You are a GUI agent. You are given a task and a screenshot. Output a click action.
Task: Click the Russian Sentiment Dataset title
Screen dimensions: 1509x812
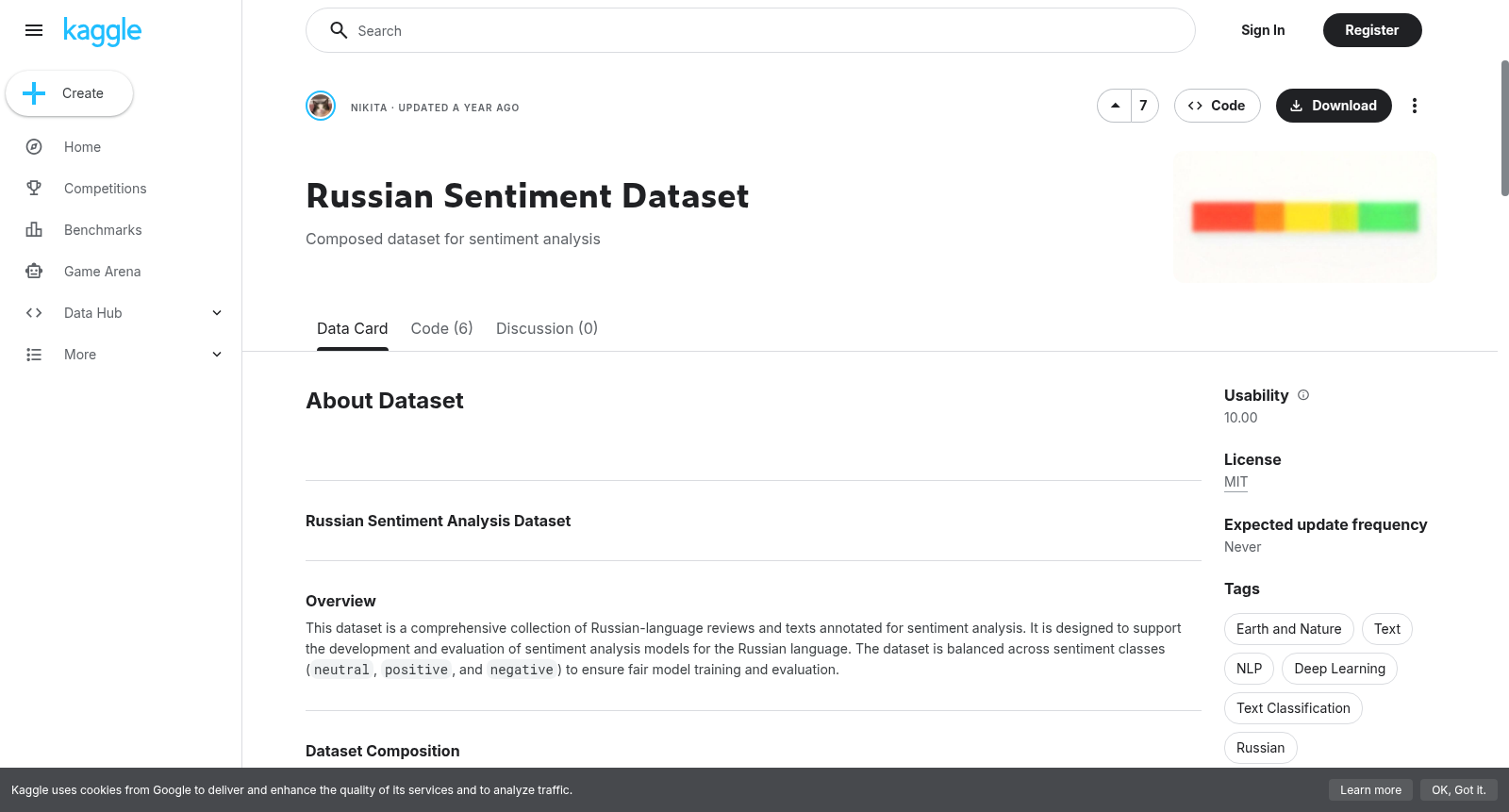coord(527,196)
